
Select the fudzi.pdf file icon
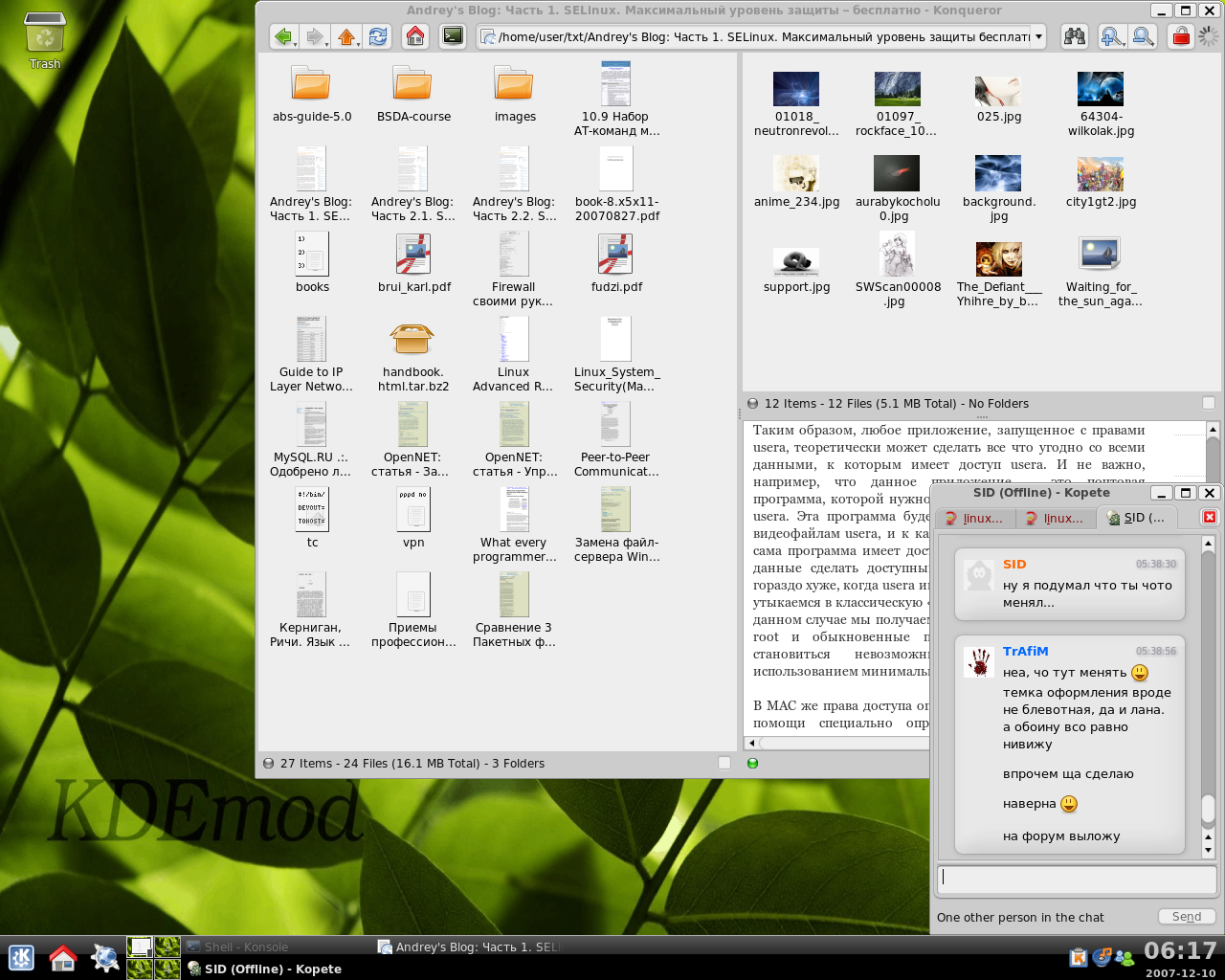(616, 255)
